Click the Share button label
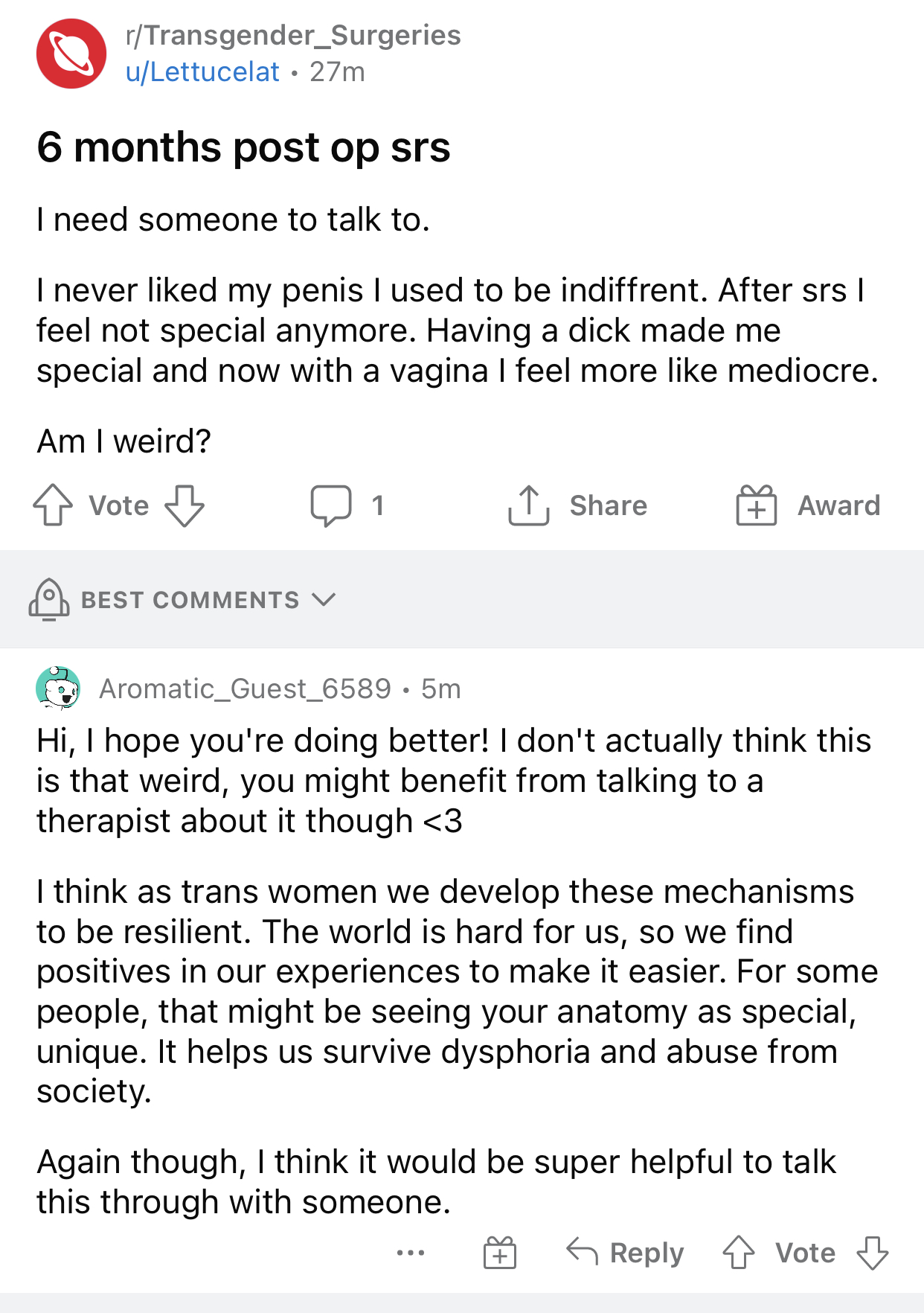This screenshot has width=924, height=1313. click(609, 505)
